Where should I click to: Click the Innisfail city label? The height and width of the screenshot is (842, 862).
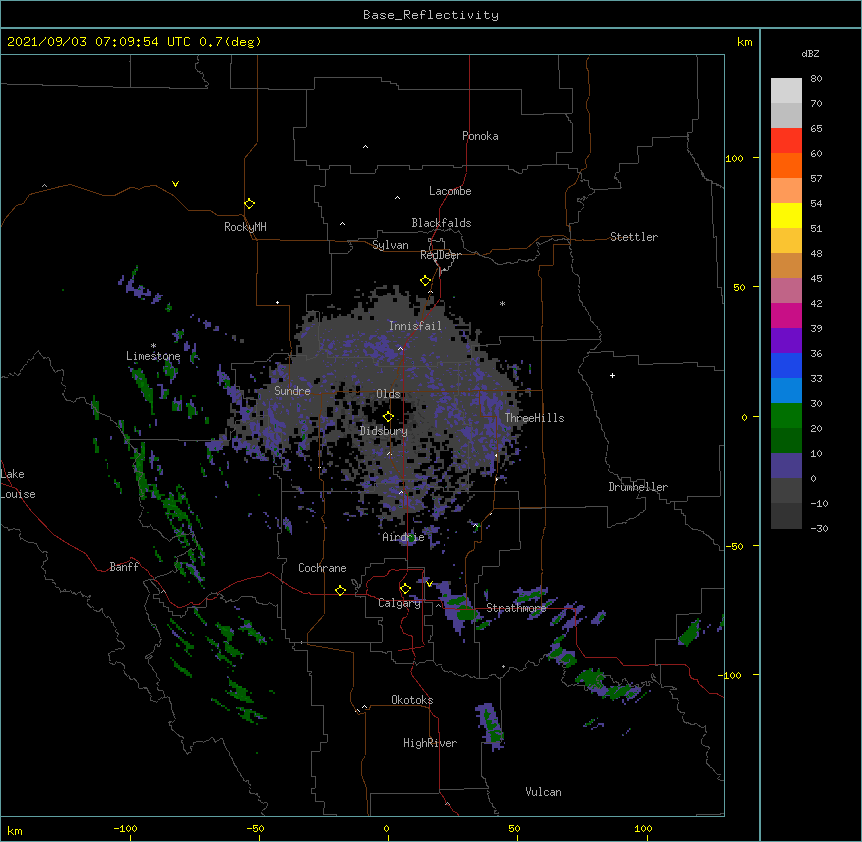[415, 326]
